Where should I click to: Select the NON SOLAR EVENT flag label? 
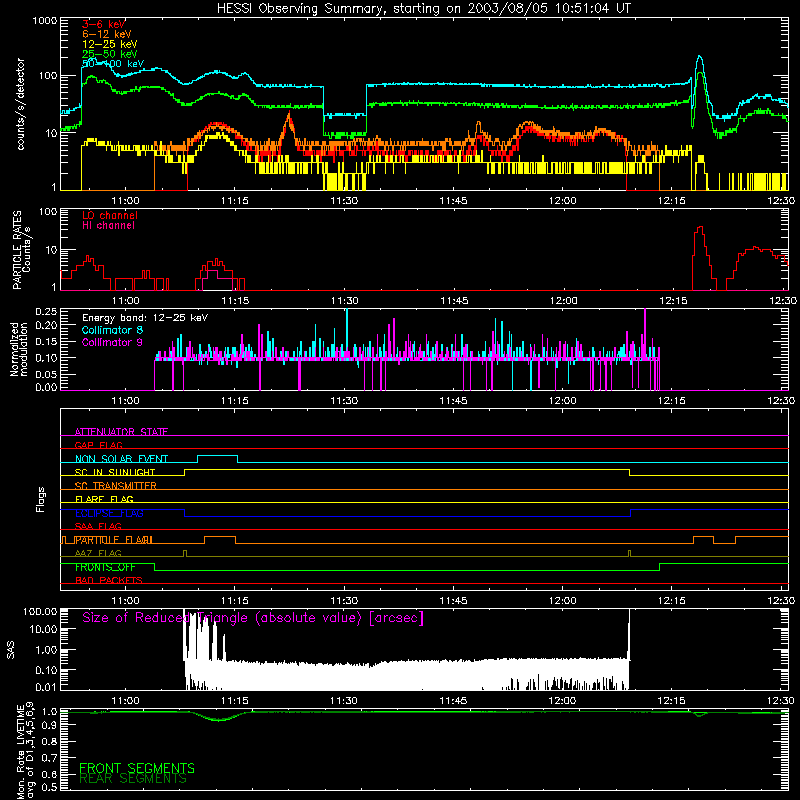(121, 459)
